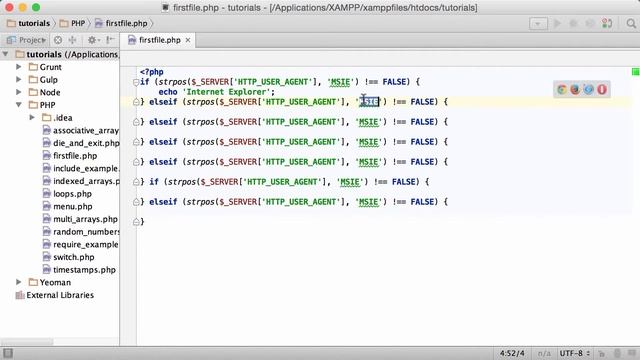The image size is (640, 360).
Task: Click PHP breadcrumb in navigation bar
Action: (73, 24)
